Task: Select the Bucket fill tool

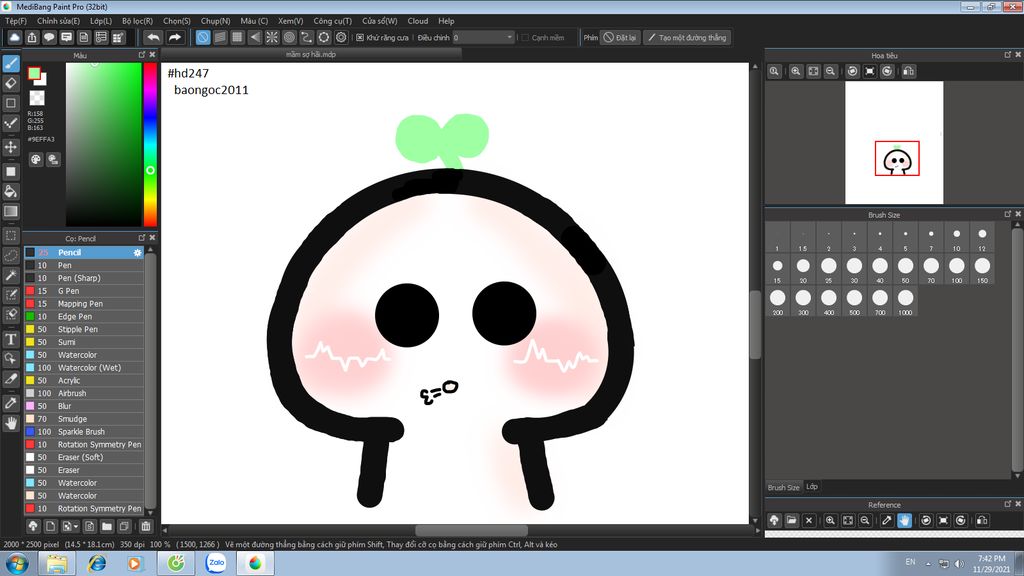Action: click(11, 191)
